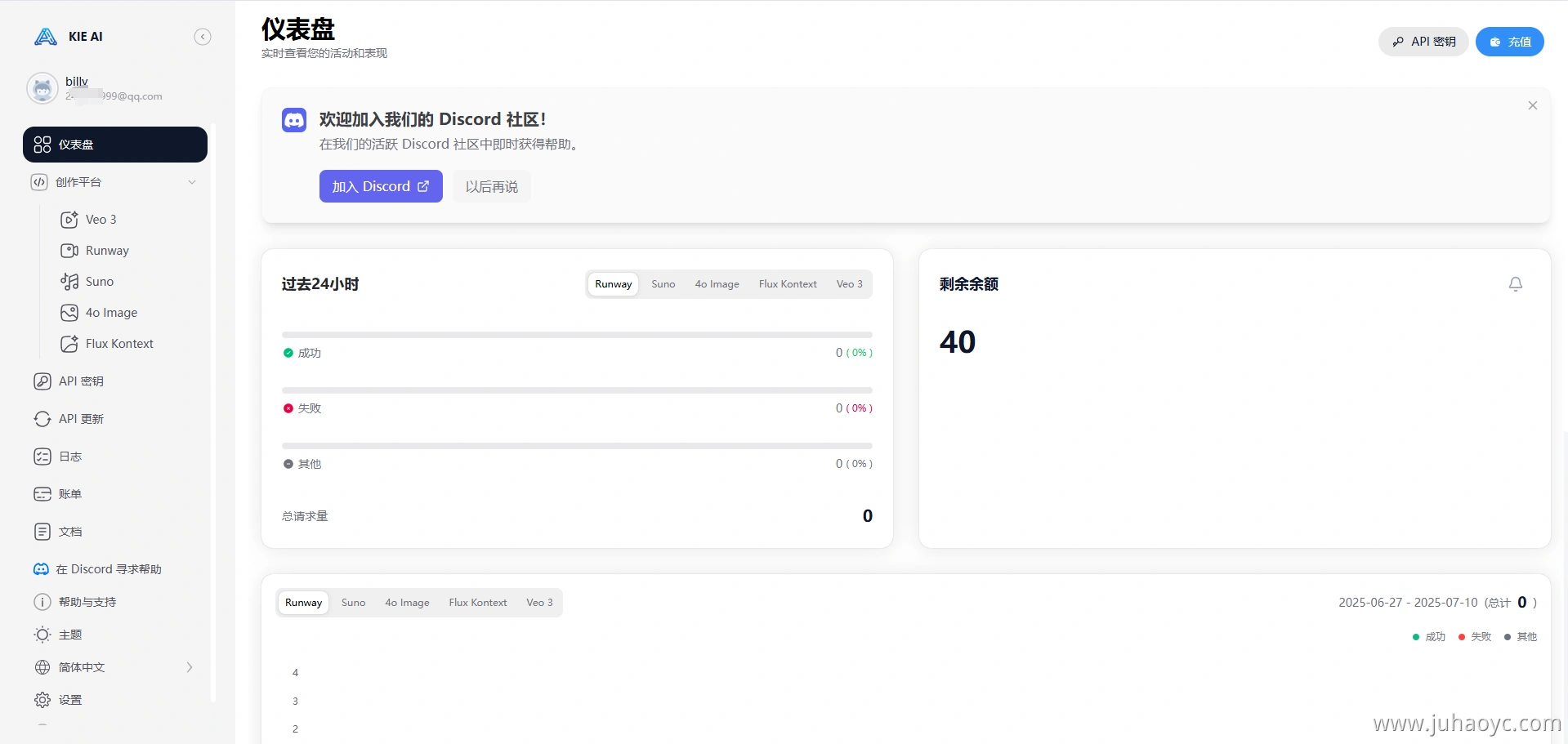Open the 账单 billing menu label
The image size is (1568, 744).
(70, 494)
